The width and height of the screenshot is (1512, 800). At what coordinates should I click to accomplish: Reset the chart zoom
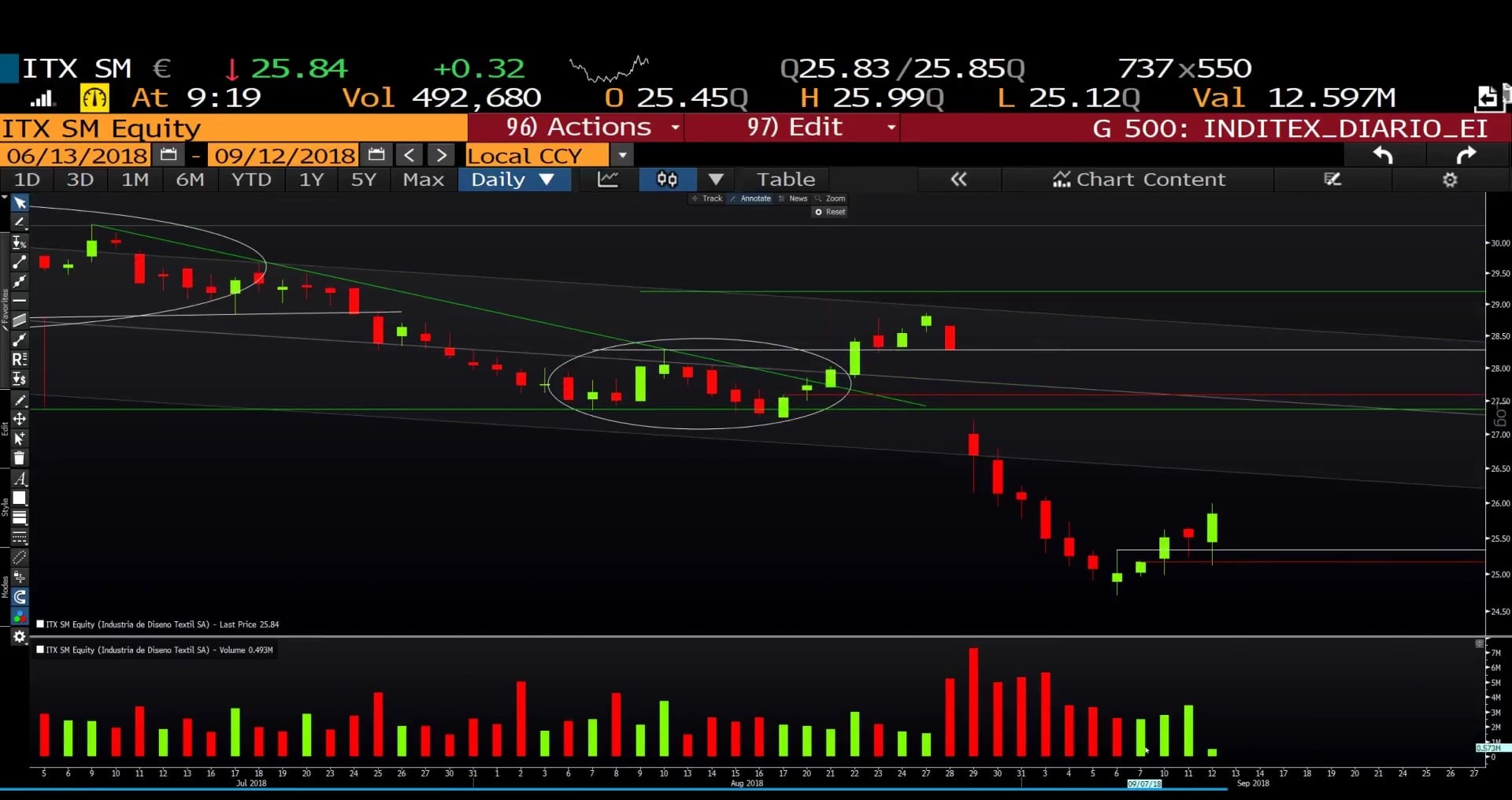point(830,212)
